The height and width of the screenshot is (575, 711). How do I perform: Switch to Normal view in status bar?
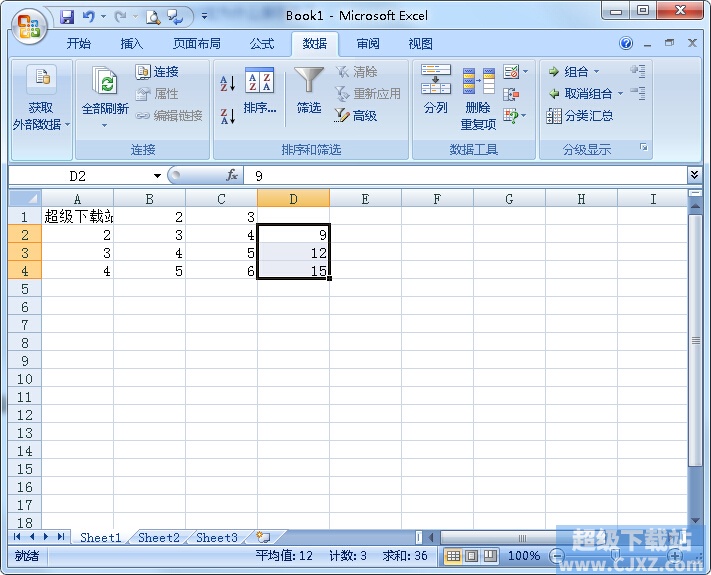453,556
